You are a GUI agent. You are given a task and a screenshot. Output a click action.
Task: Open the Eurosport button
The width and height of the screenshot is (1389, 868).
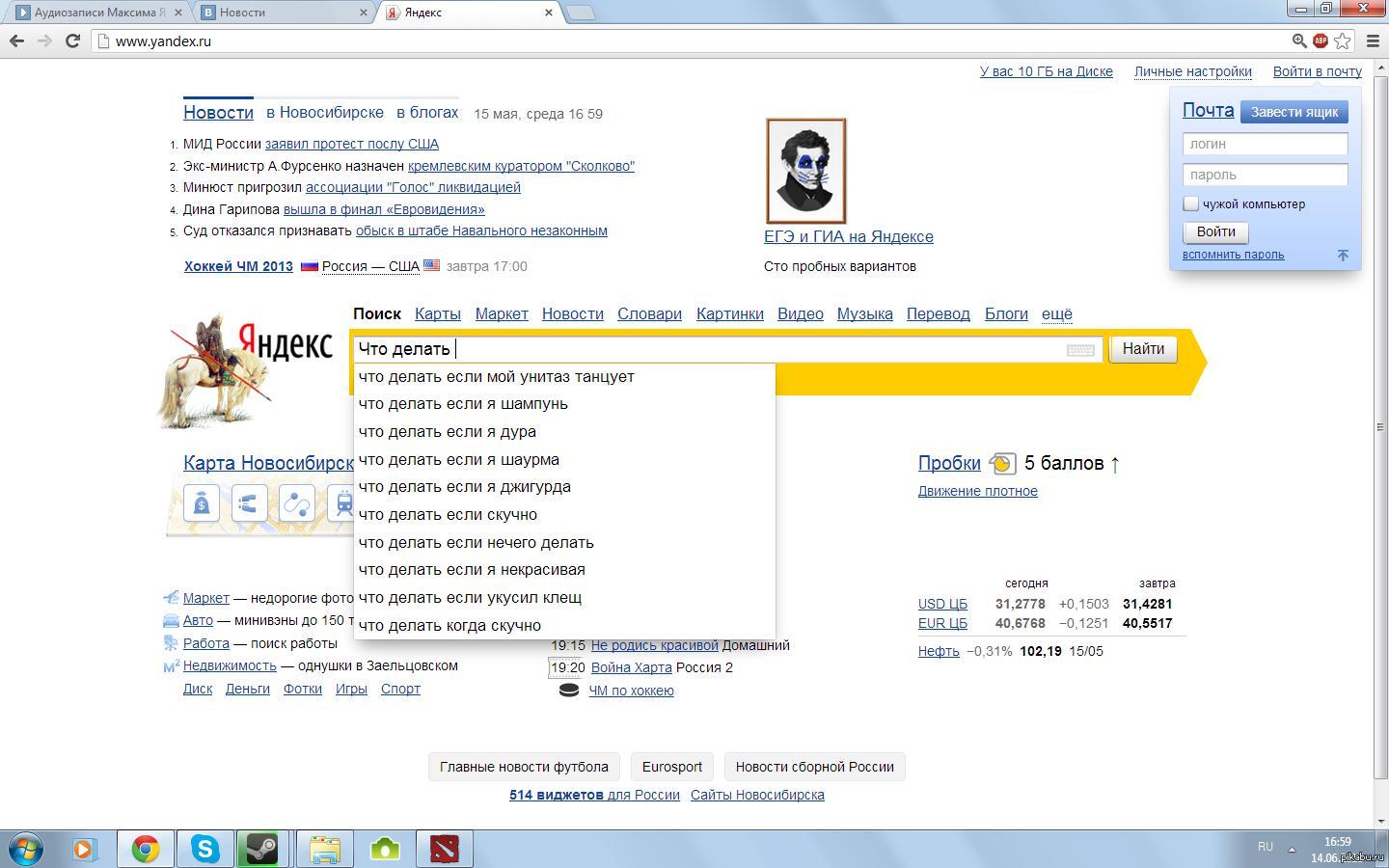672,767
